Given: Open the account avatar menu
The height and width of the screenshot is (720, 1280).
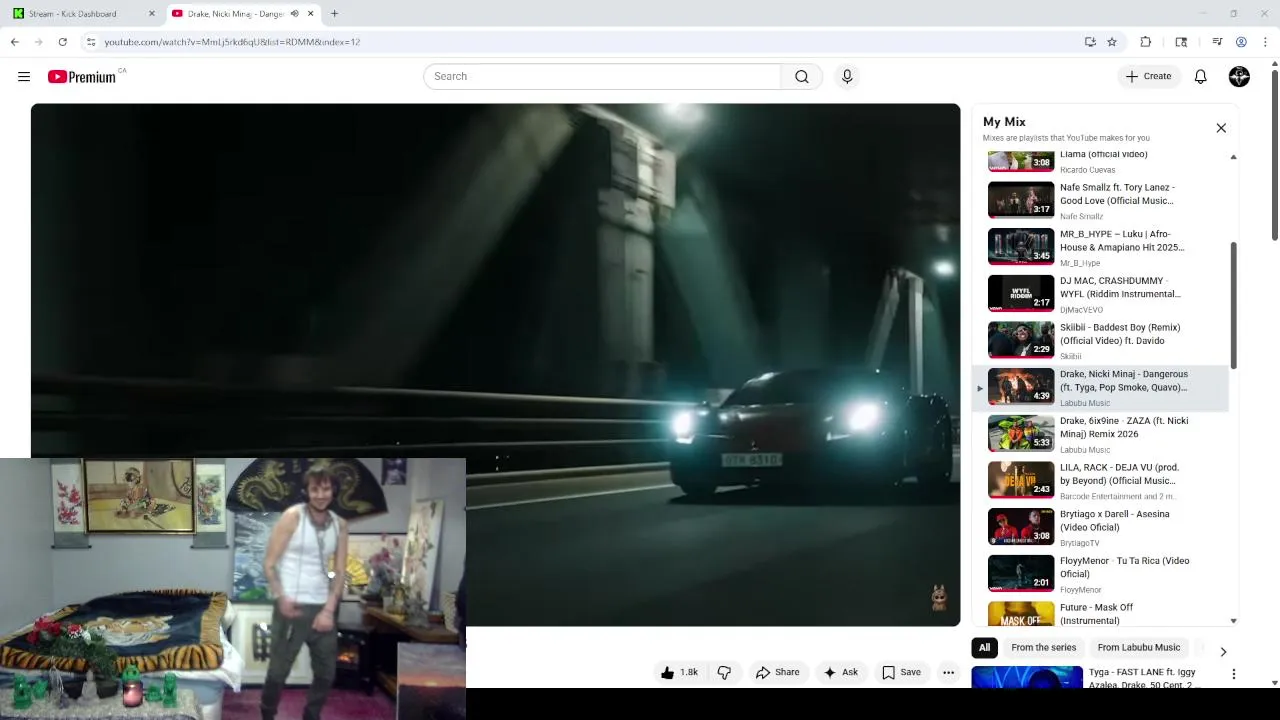Looking at the screenshot, I should point(1239,76).
